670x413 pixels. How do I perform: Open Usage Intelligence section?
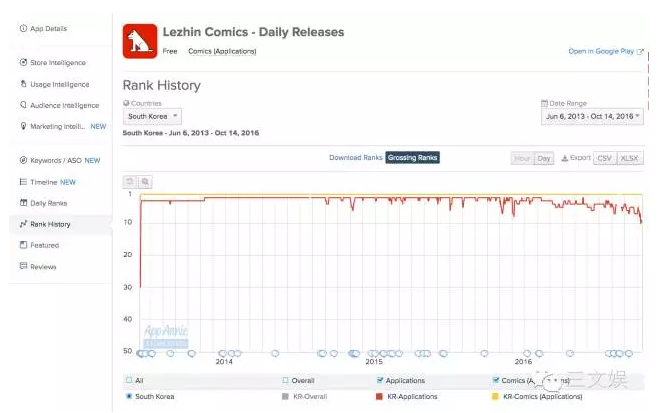pos(59,84)
